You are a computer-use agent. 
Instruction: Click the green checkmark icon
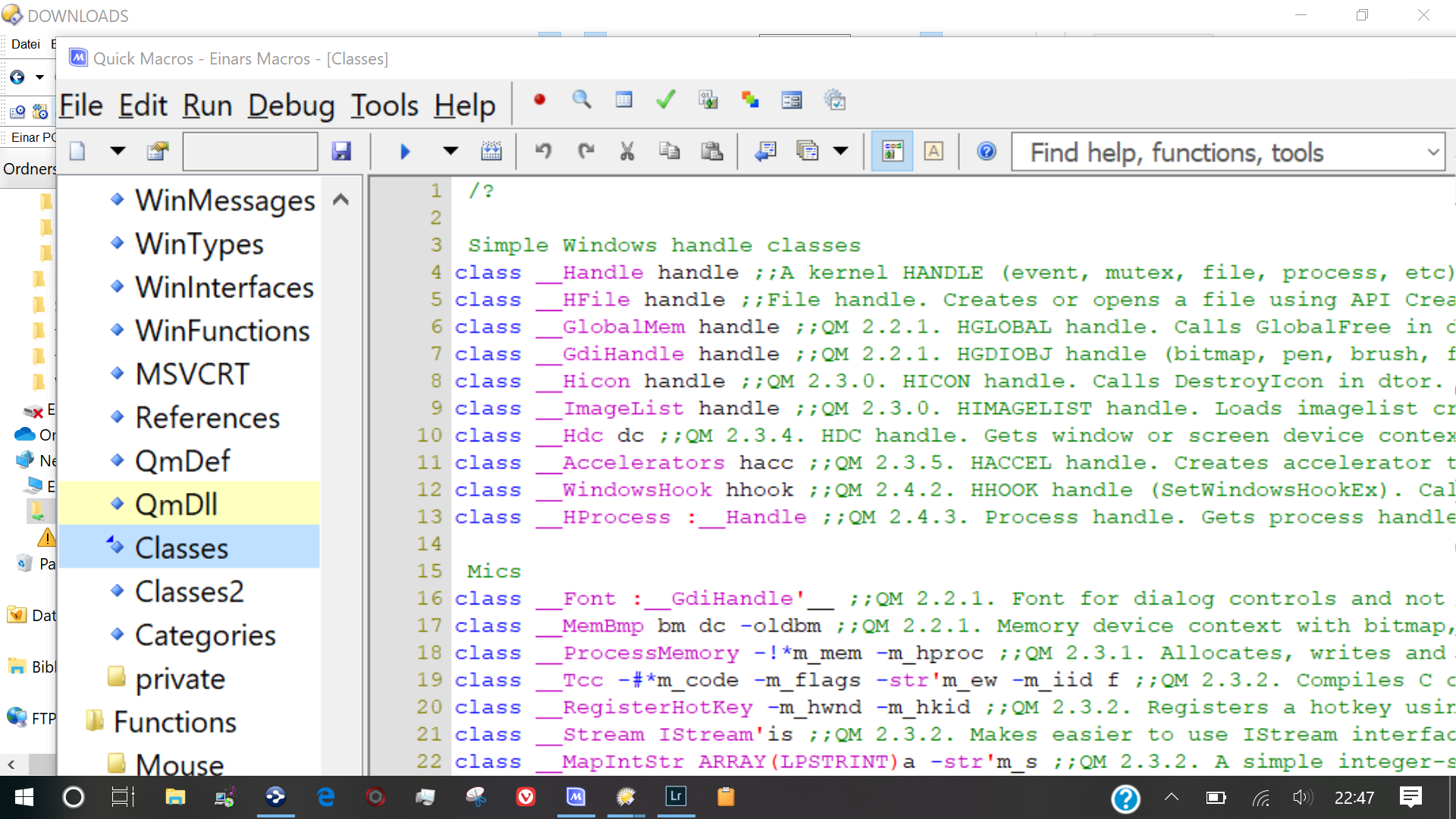click(x=666, y=99)
